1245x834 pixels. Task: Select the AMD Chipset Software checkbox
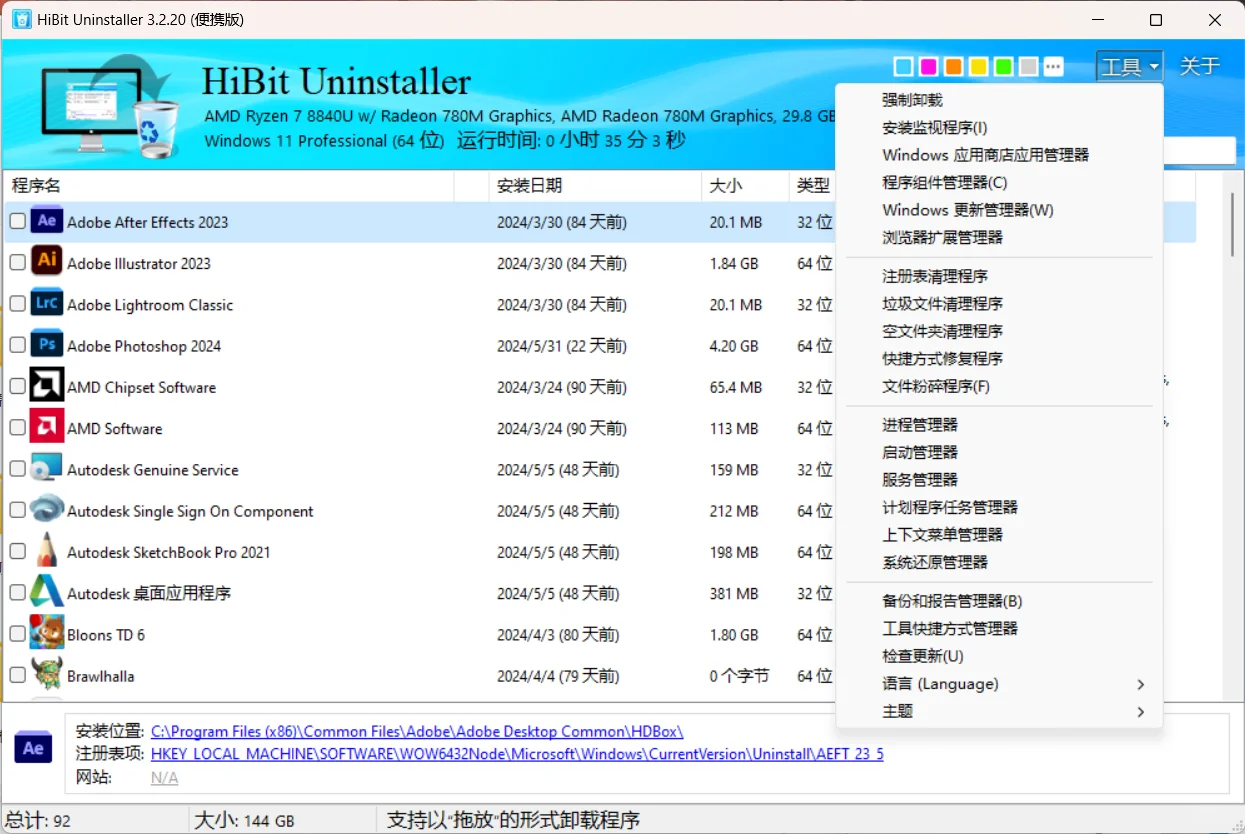[17, 386]
